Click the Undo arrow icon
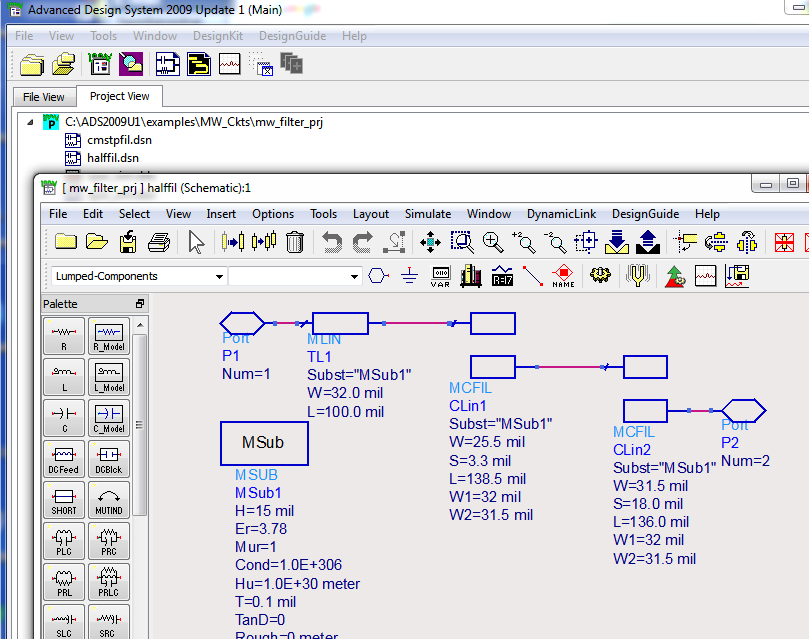The height and width of the screenshot is (639, 809). tap(330, 241)
